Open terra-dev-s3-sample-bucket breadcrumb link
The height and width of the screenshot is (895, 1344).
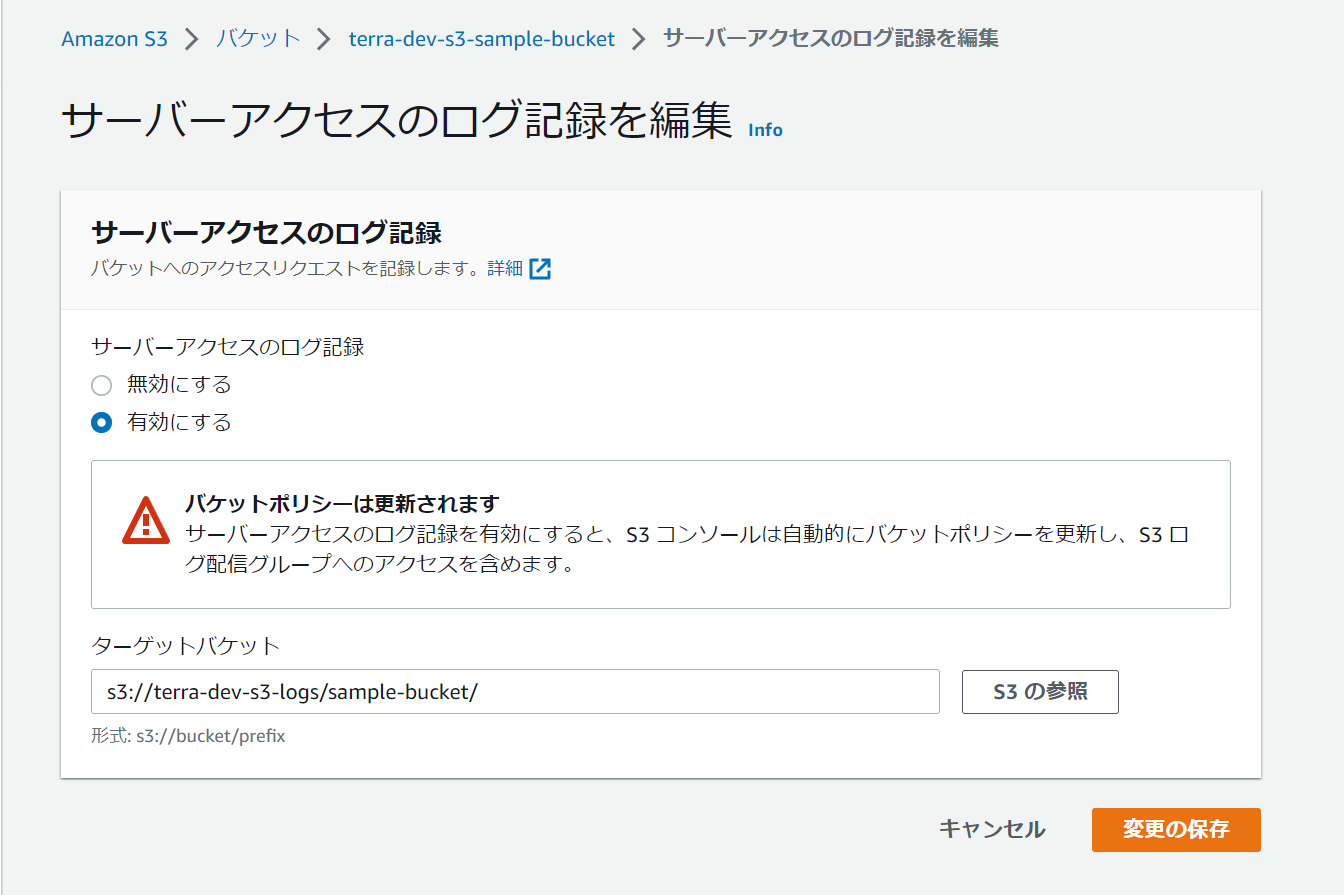482,39
